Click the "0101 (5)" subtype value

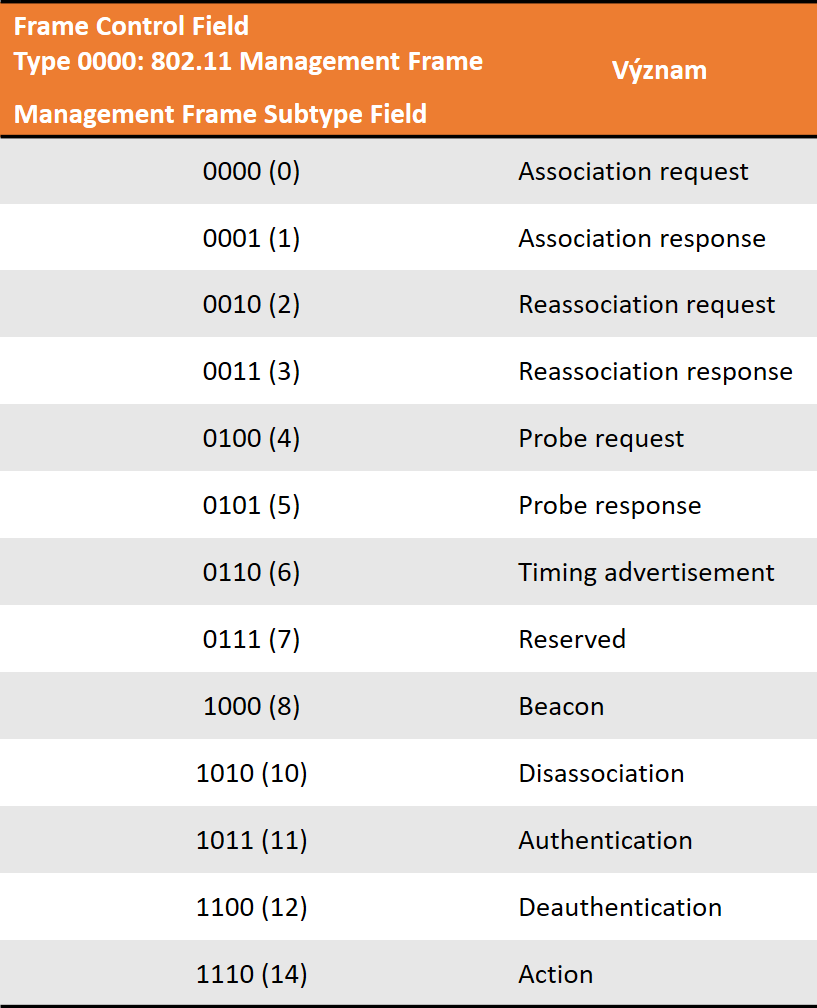(x=251, y=506)
